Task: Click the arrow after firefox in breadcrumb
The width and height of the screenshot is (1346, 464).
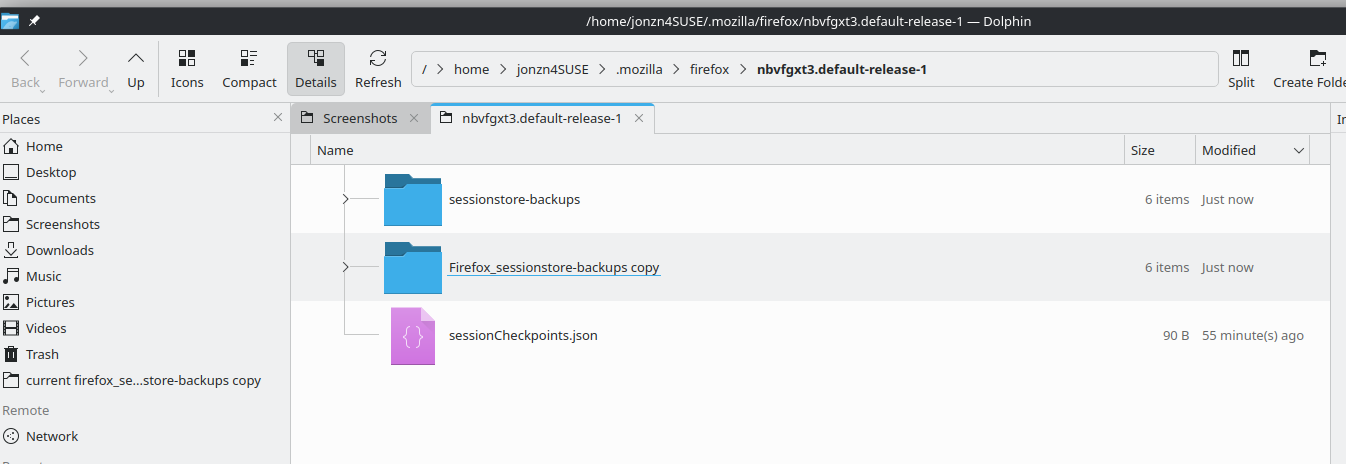Action: [742, 69]
